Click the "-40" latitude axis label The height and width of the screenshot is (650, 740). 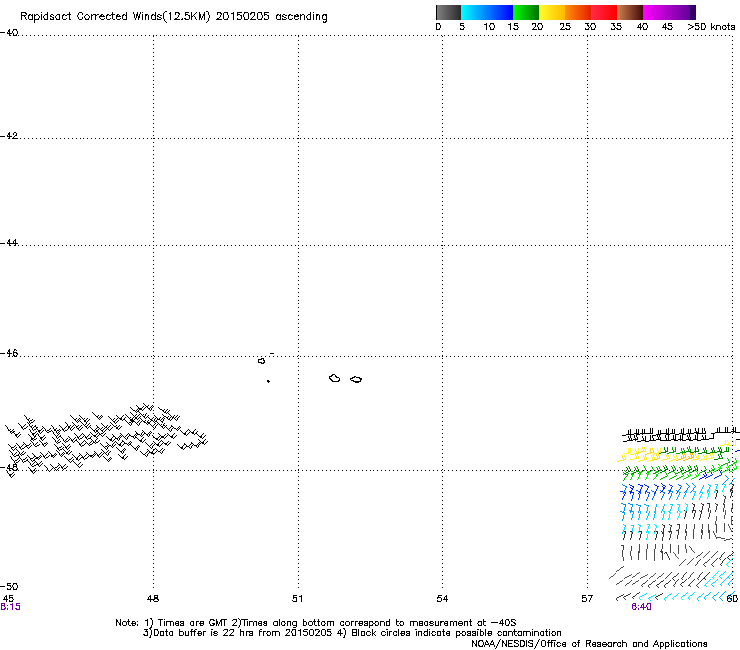9,33
